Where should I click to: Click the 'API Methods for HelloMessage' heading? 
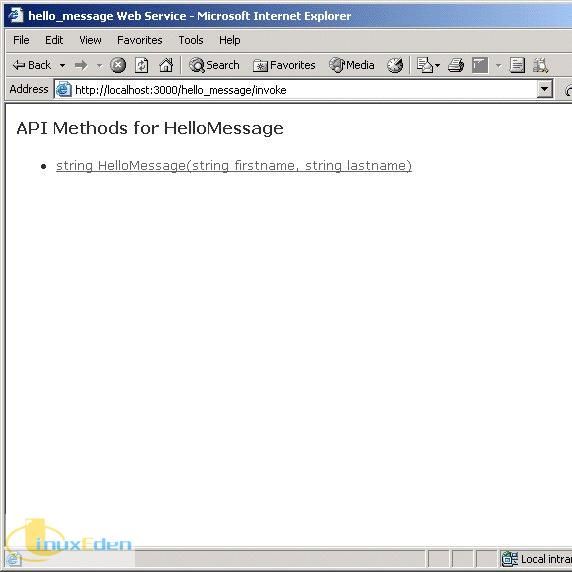pyautogui.click(x=150, y=128)
